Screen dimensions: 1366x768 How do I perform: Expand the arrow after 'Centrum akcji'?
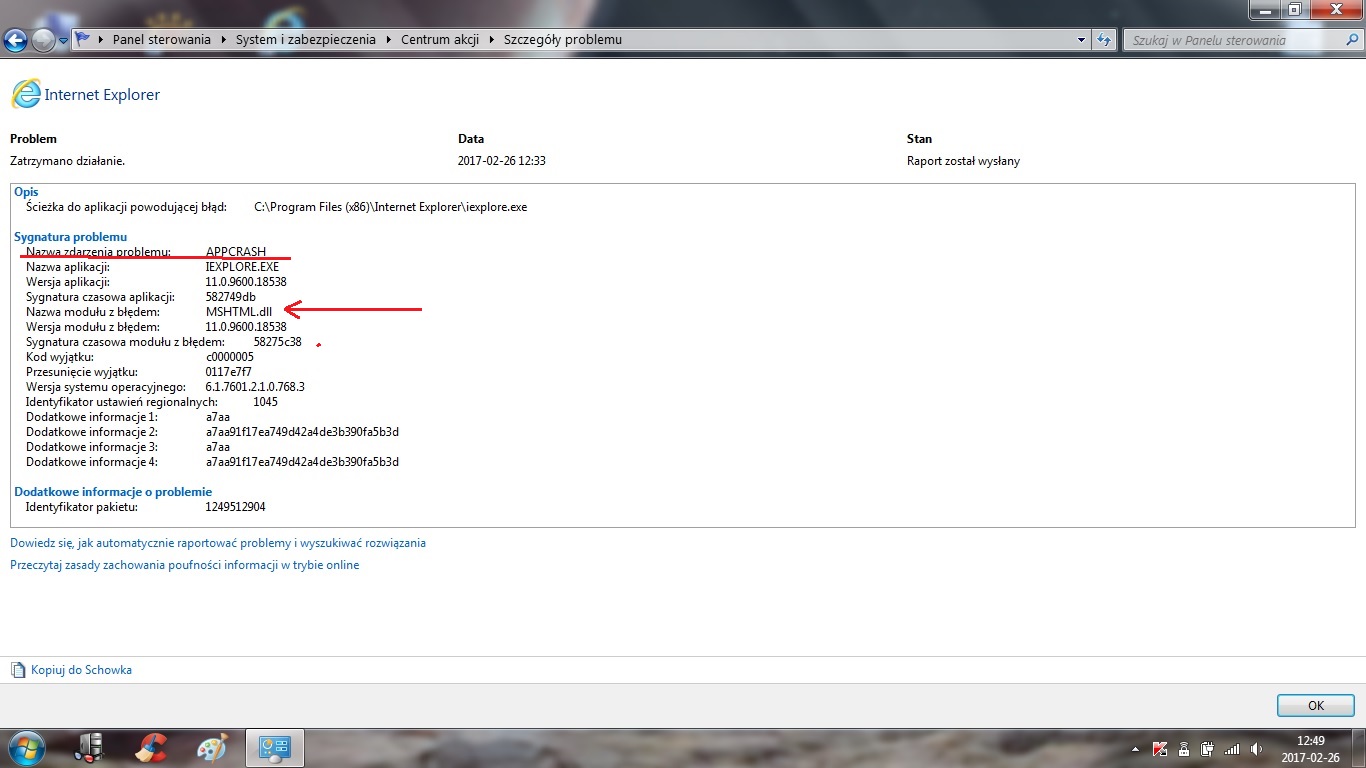491,40
